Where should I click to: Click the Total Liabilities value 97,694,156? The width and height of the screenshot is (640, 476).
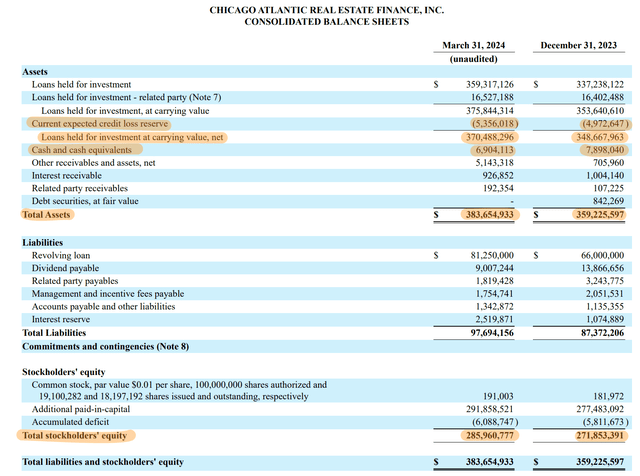492,333
